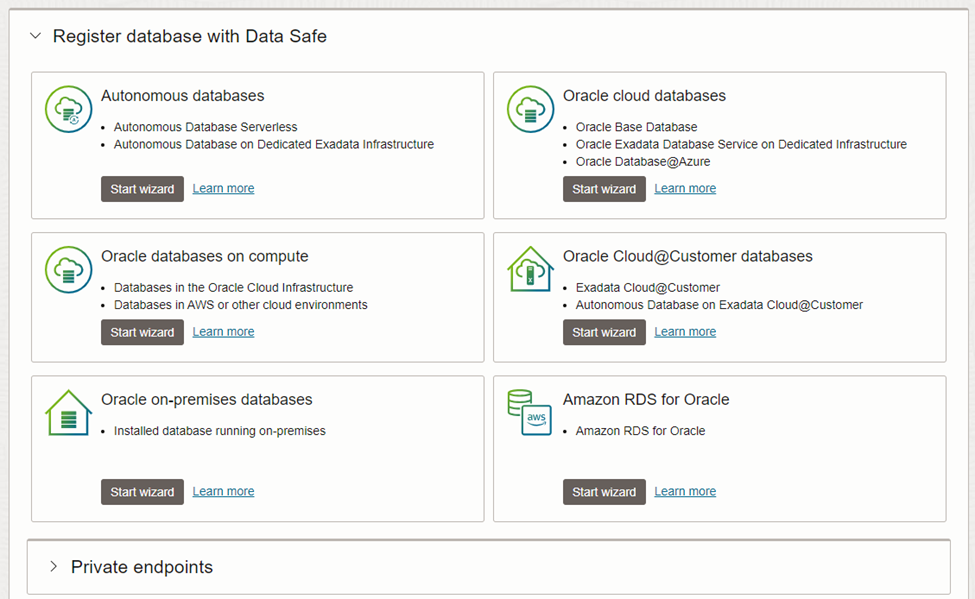
Task: Click the Oracle databases on compute icon
Action: (x=69, y=269)
